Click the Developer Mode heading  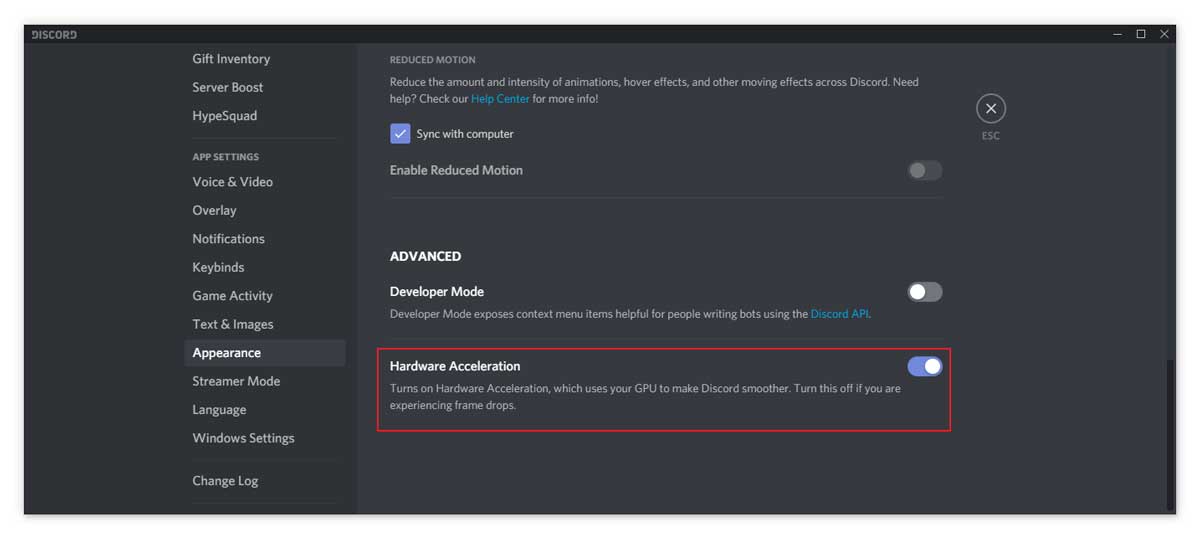point(437,292)
